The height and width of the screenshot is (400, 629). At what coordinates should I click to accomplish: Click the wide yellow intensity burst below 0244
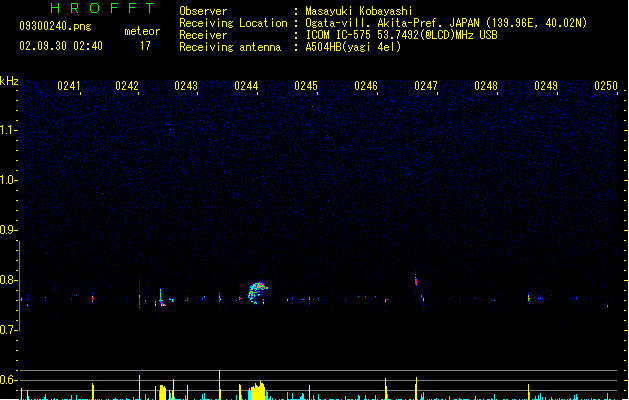pyautogui.click(x=257, y=391)
